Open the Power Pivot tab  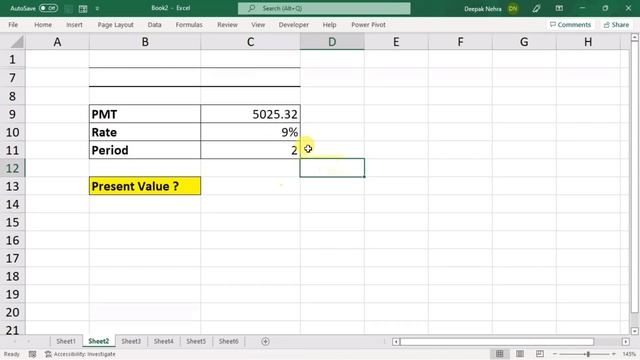tap(368, 25)
